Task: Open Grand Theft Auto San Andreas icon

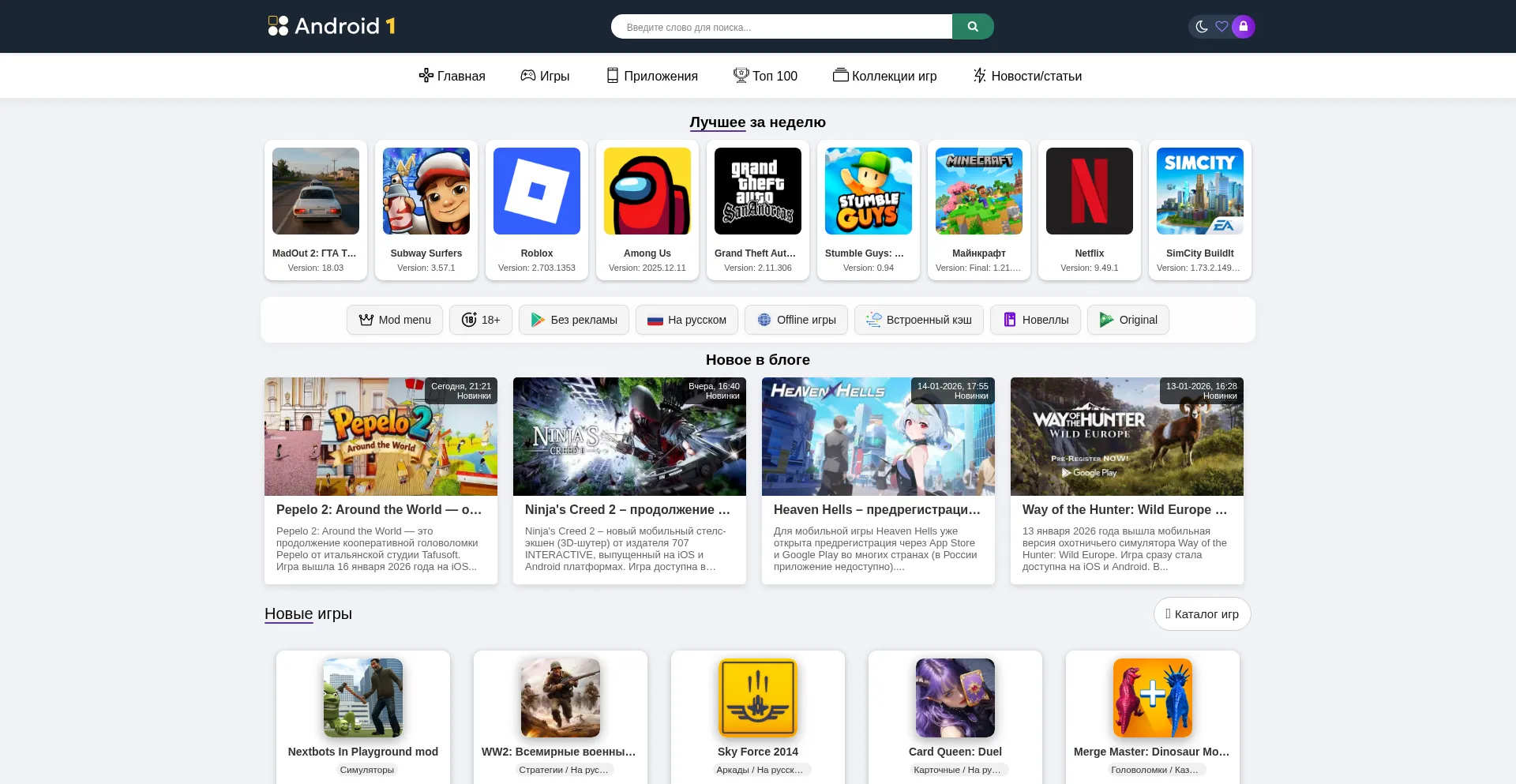Action: 758,191
